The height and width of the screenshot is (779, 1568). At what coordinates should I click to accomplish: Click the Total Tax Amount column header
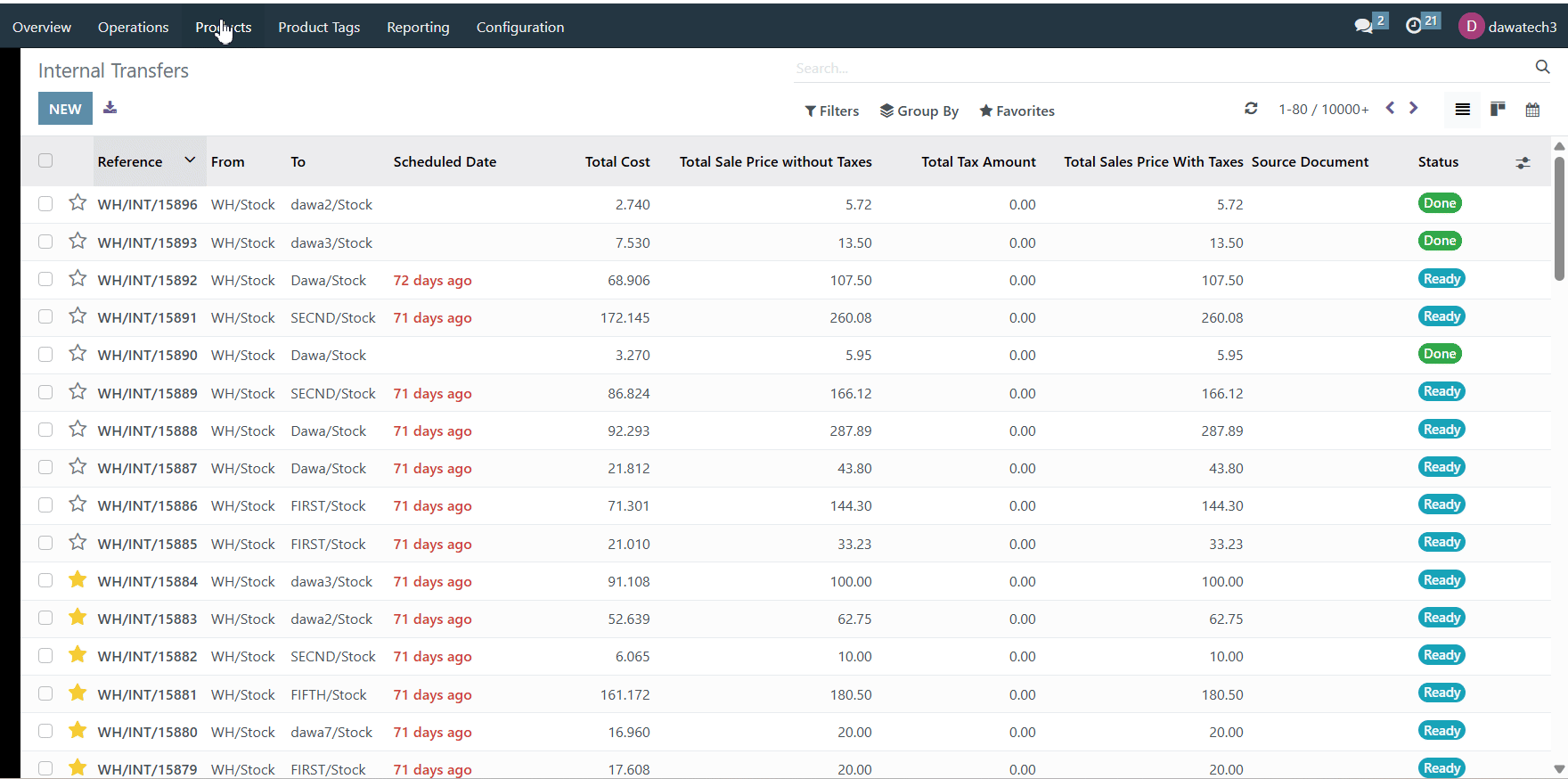[978, 161]
